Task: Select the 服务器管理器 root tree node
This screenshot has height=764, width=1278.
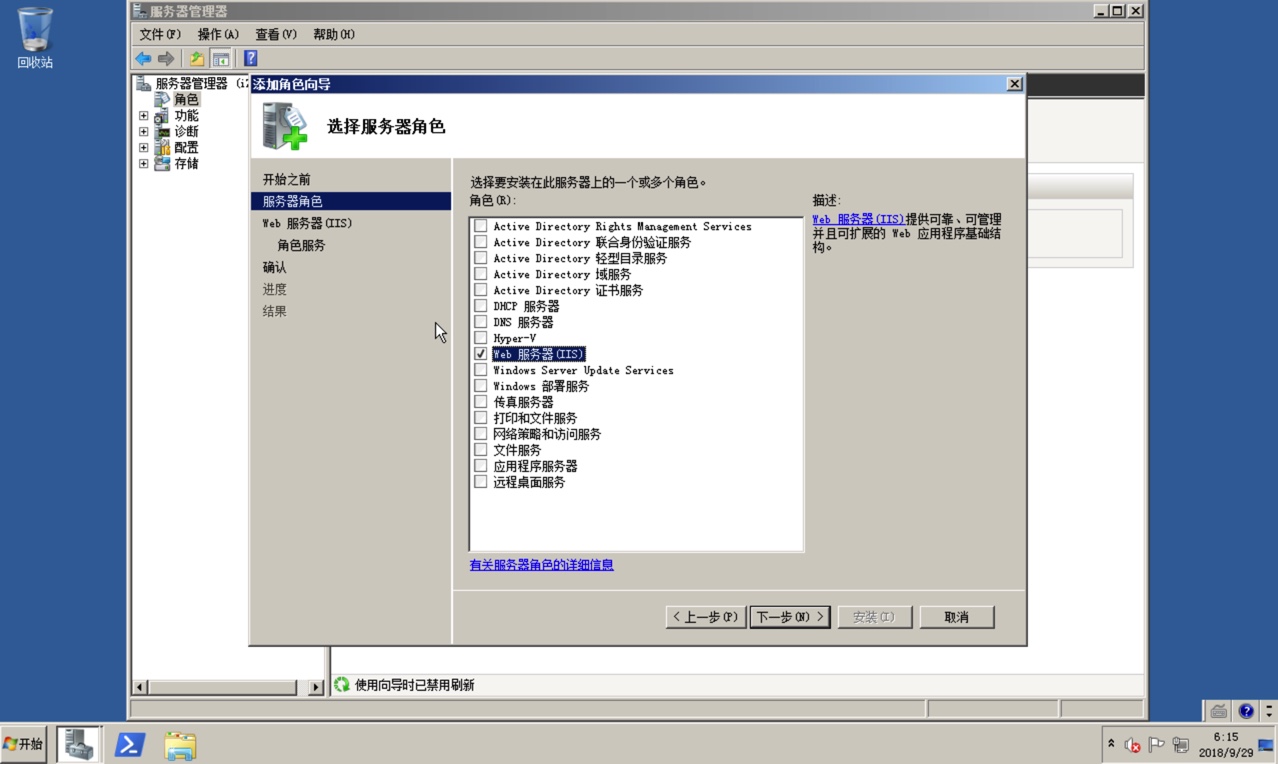Action: click(x=191, y=83)
